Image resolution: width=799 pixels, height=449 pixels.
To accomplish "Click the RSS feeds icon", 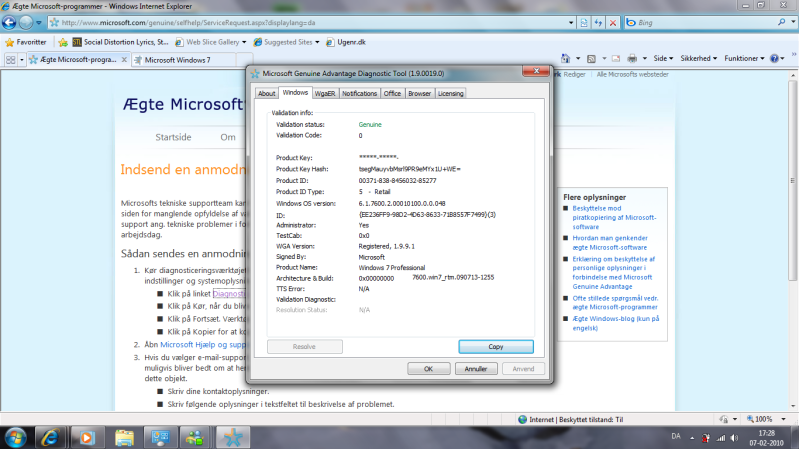I will (x=591, y=59).
